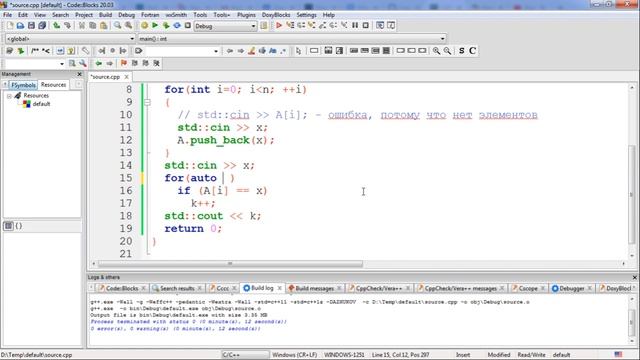Undo the last edit

56,25
